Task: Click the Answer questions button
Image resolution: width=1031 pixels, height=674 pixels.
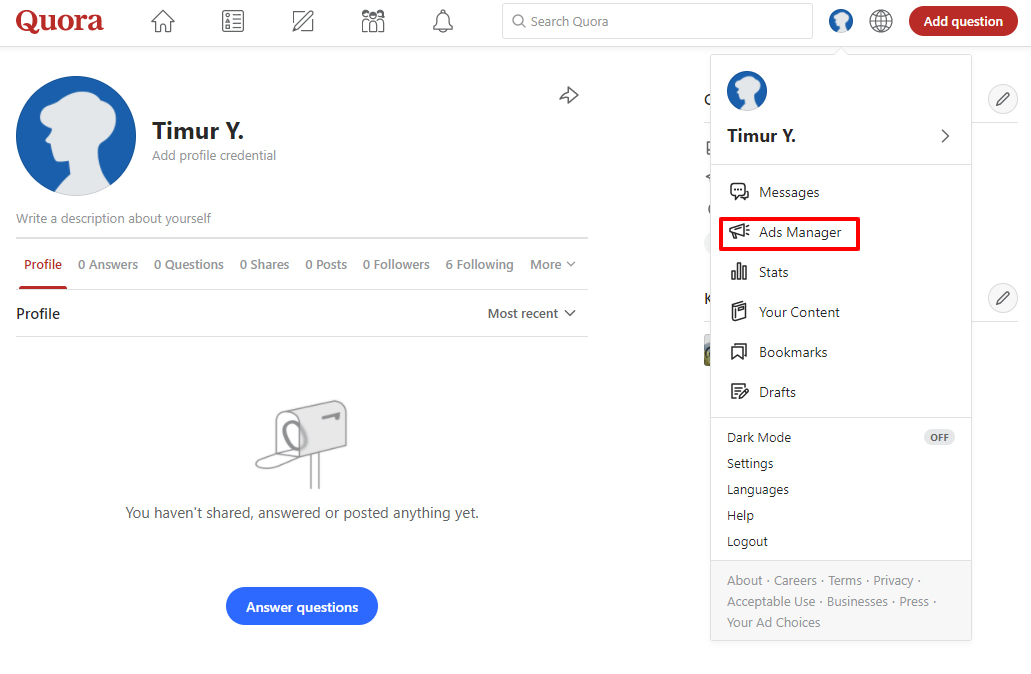Action: [x=302, y=607]
